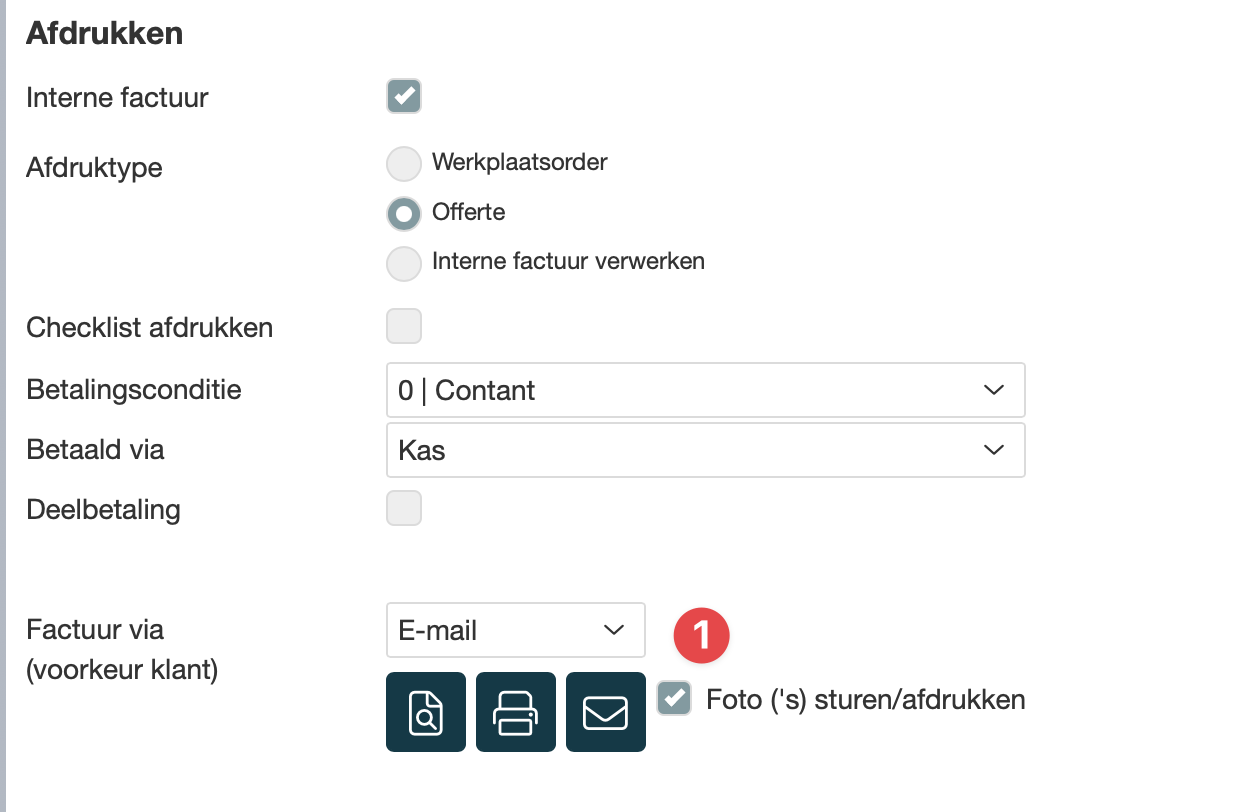Tick the Deelbetaling checkbox
Screen dimensions: 1248x812
404,508
